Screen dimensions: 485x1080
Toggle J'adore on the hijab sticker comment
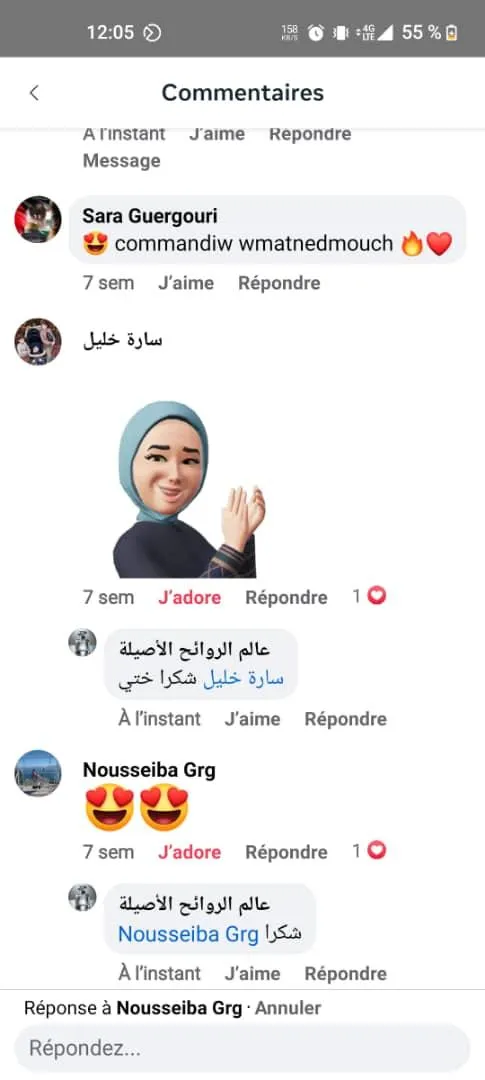(189, 597)
